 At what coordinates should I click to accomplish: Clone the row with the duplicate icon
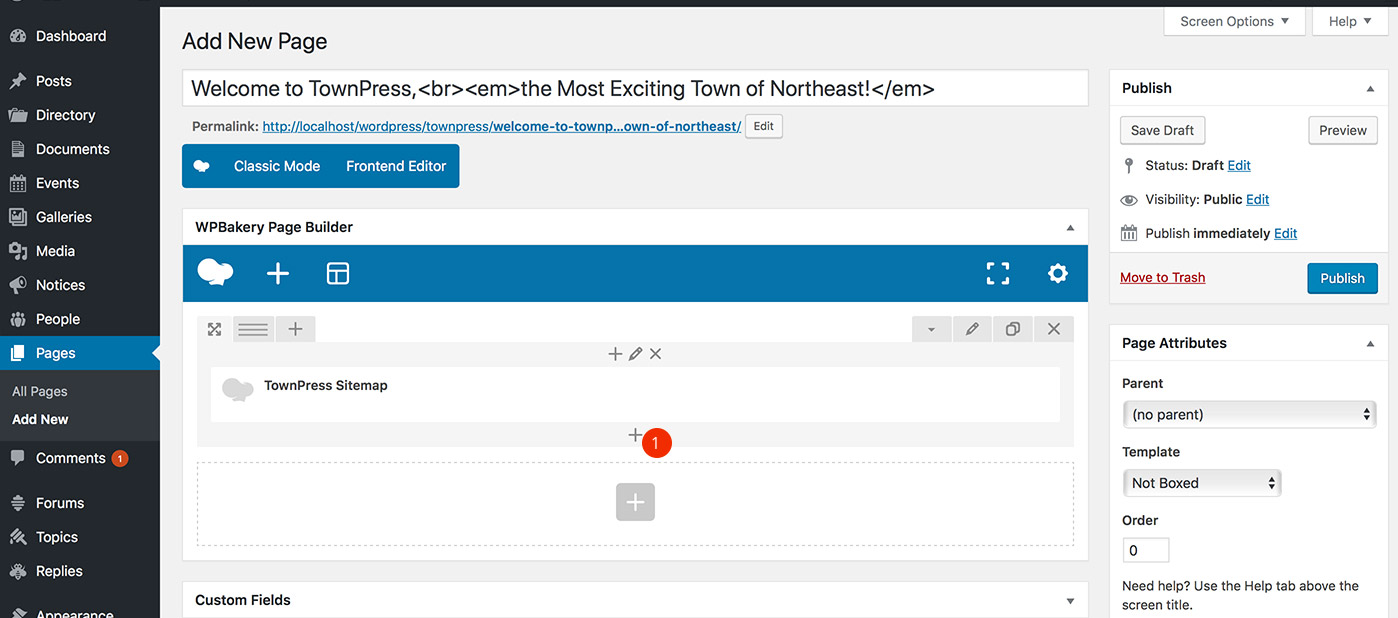1013,329
